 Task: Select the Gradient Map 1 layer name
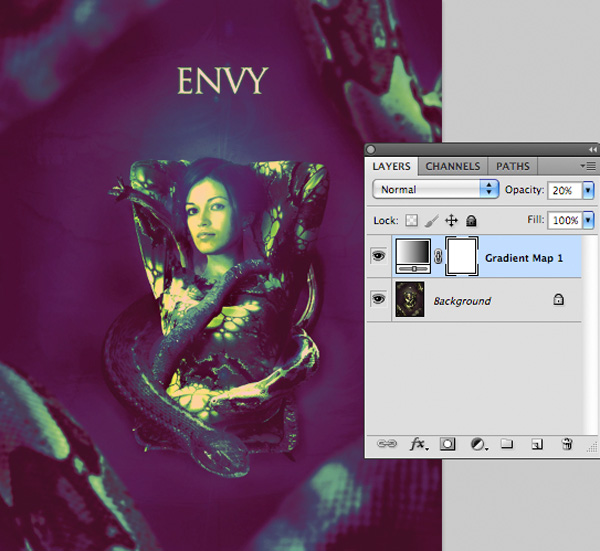click(x=524, y=258)
